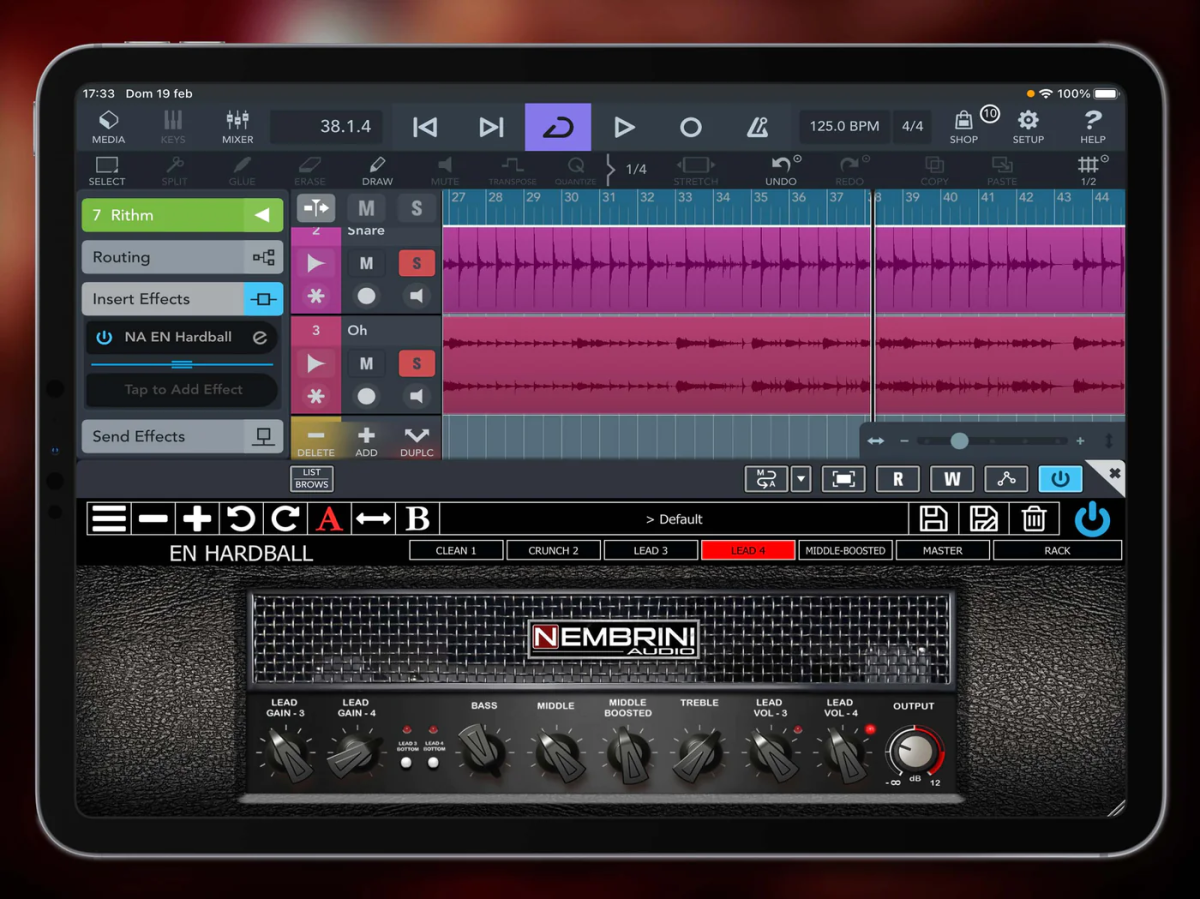Click the Paste tool
The image size is (1200, 899).
coord(1002,170)
